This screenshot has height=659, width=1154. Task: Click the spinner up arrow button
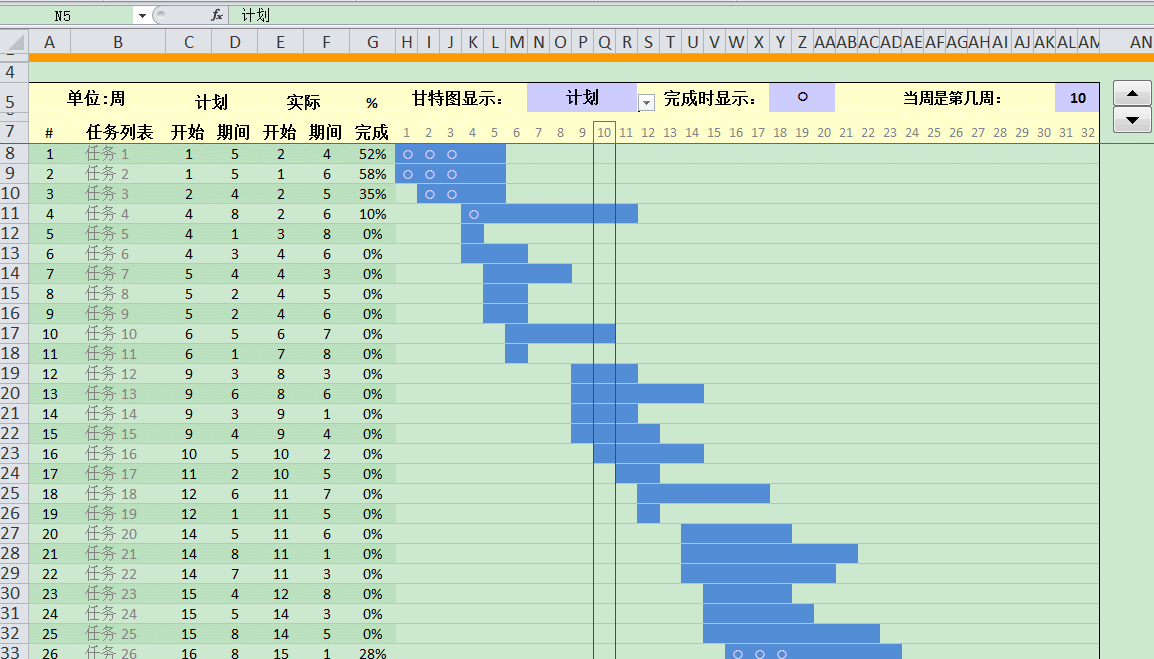[x=1133, y=94]
